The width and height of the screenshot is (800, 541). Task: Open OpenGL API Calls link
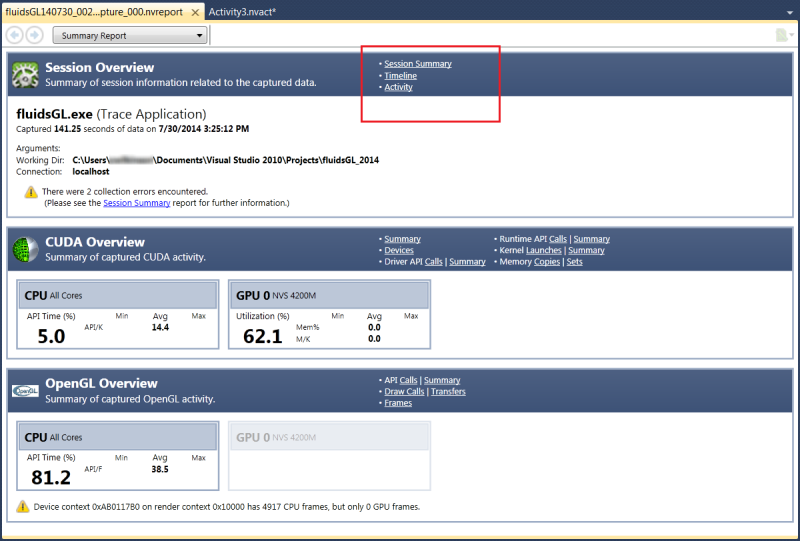pyautogui.click(x=408, y=380)
